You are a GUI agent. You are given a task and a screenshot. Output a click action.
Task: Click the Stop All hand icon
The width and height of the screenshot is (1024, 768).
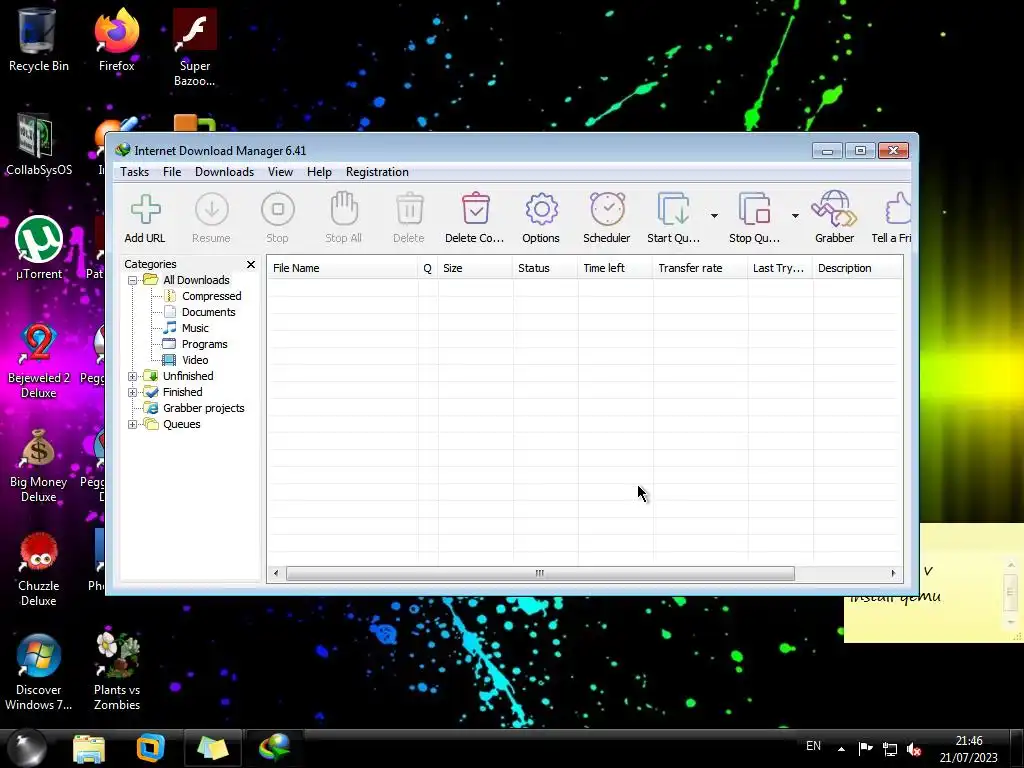pos(344,209)
